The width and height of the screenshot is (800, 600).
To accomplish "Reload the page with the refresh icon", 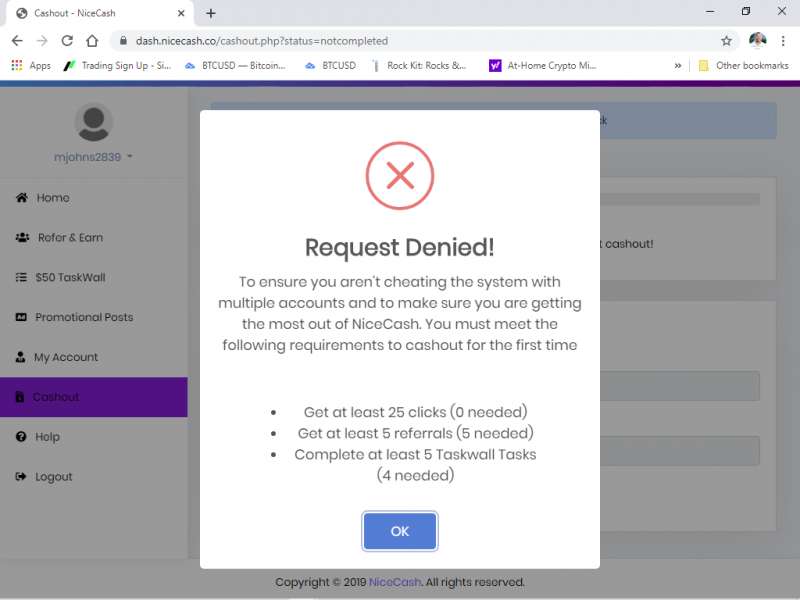I will coord(67,41).
